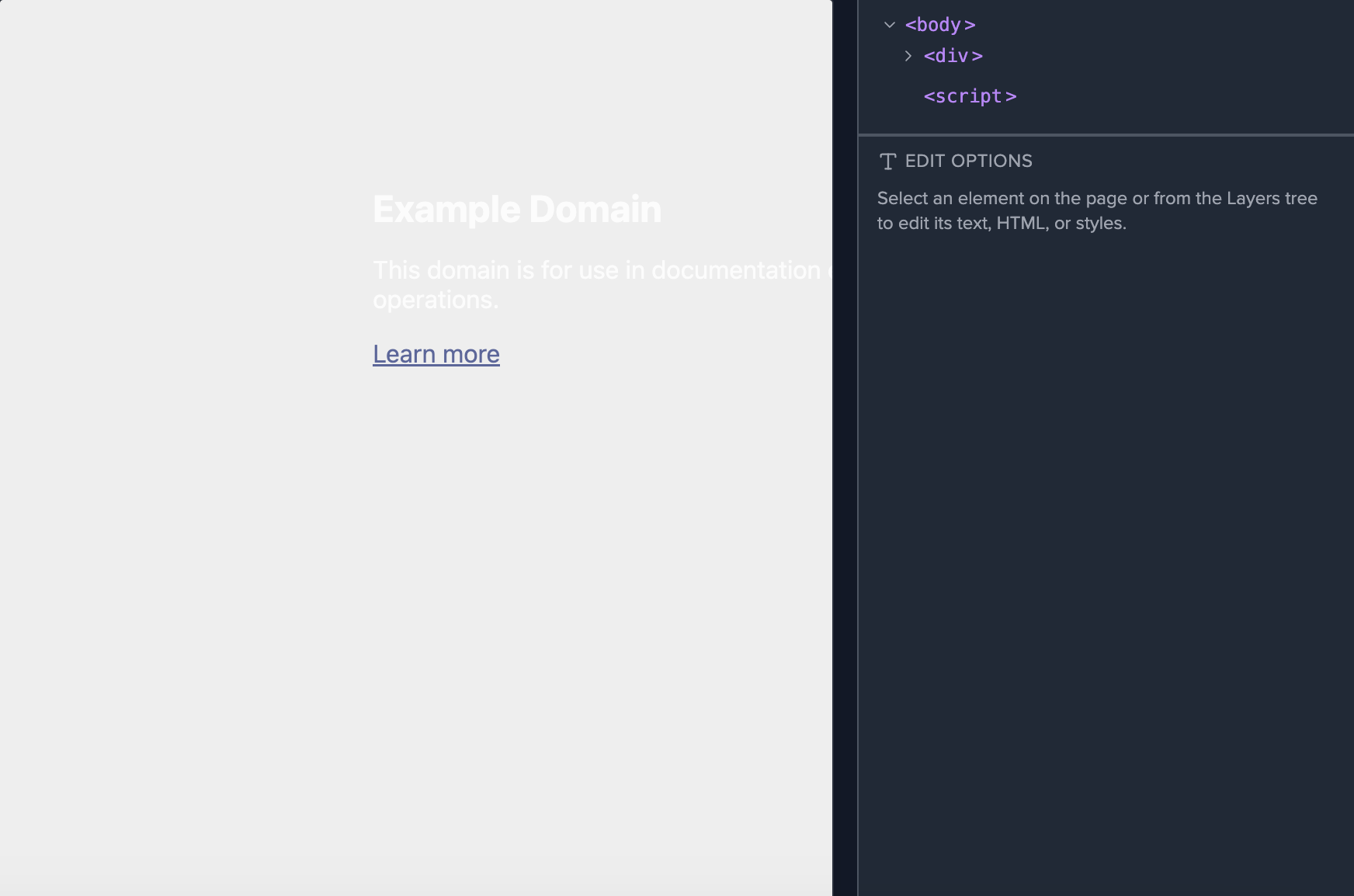Click the 'Select an element' hint text
The image size is (1354, 896).
point(1097,210)
